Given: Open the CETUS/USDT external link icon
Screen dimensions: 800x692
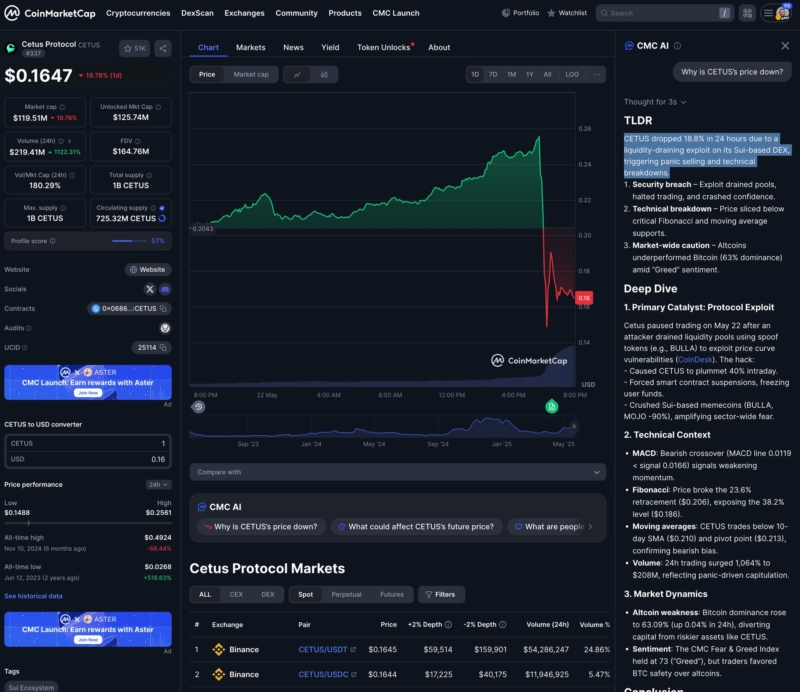Looking at the screenshot, I should coord(353,650).
